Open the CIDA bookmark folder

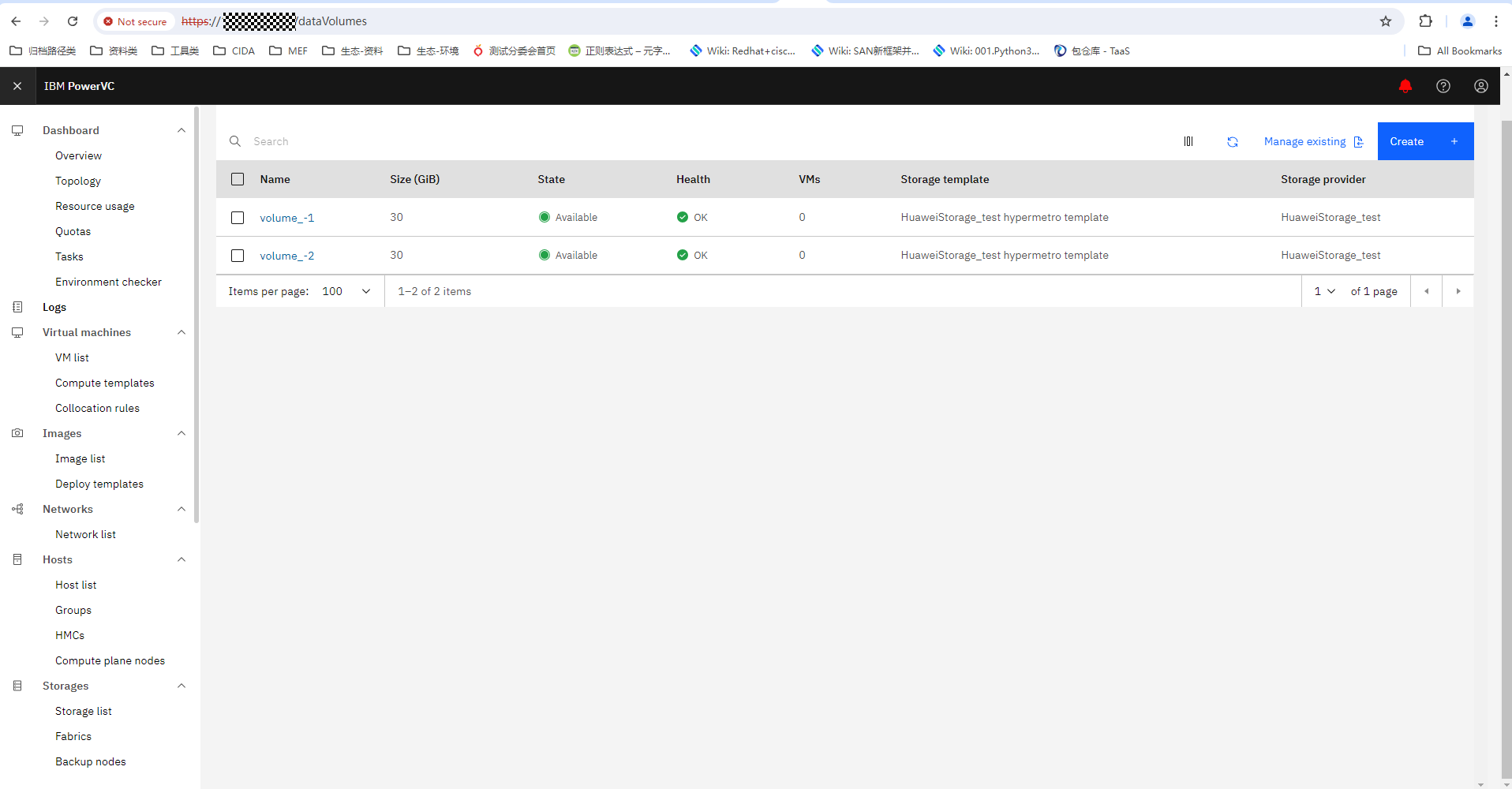[x=234, y=50]
